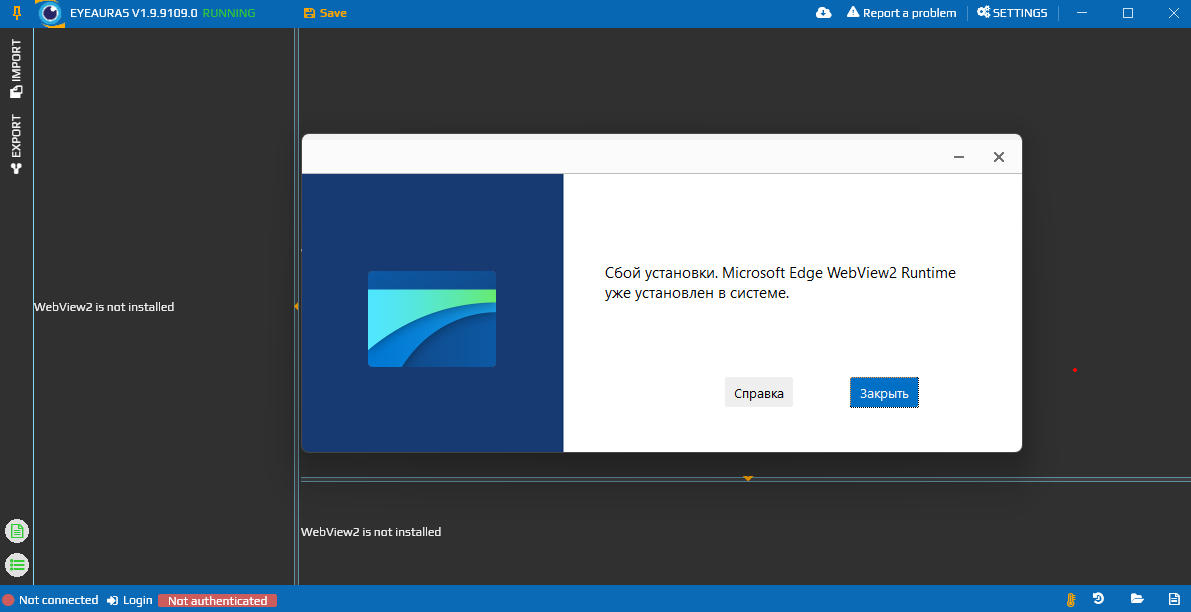Click the open folder icon in status bar
This screenshot has height=612, width=1191.
pyautogui.click(x=1136, y=598)
